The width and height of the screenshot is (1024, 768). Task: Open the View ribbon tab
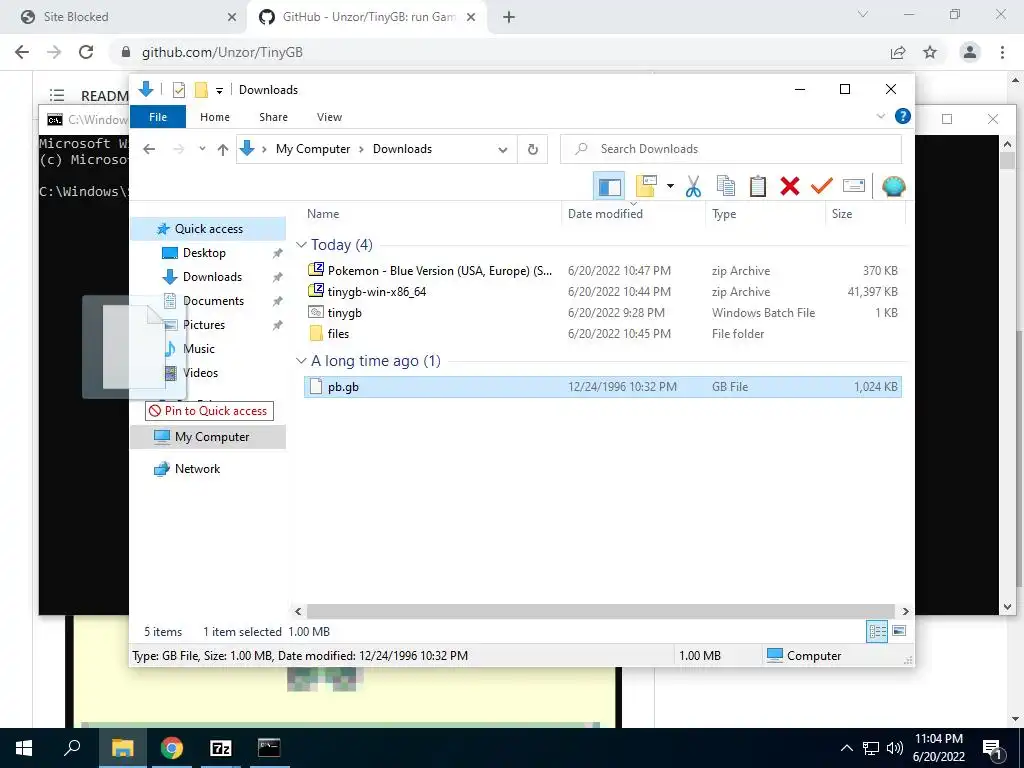[x=329, y=117]
